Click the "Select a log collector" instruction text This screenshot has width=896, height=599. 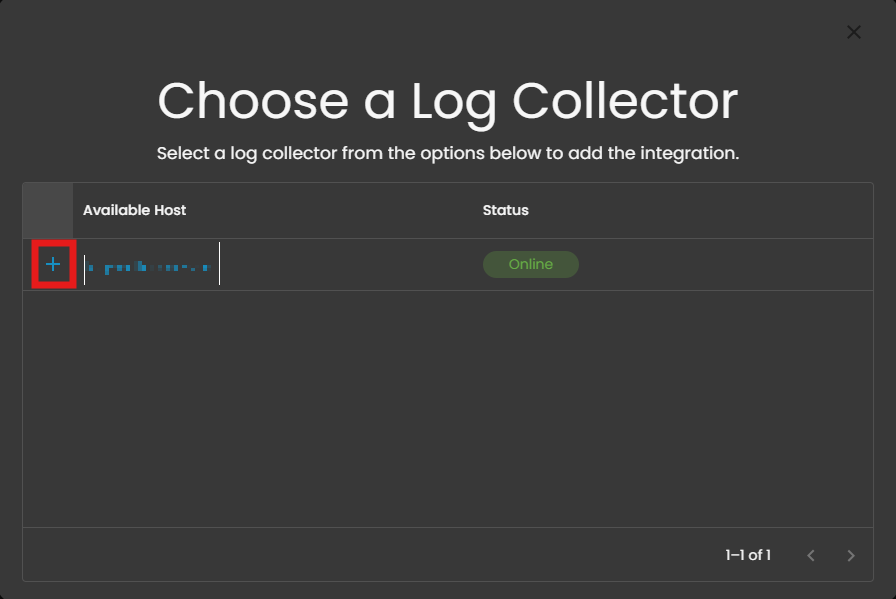point(447,154)
